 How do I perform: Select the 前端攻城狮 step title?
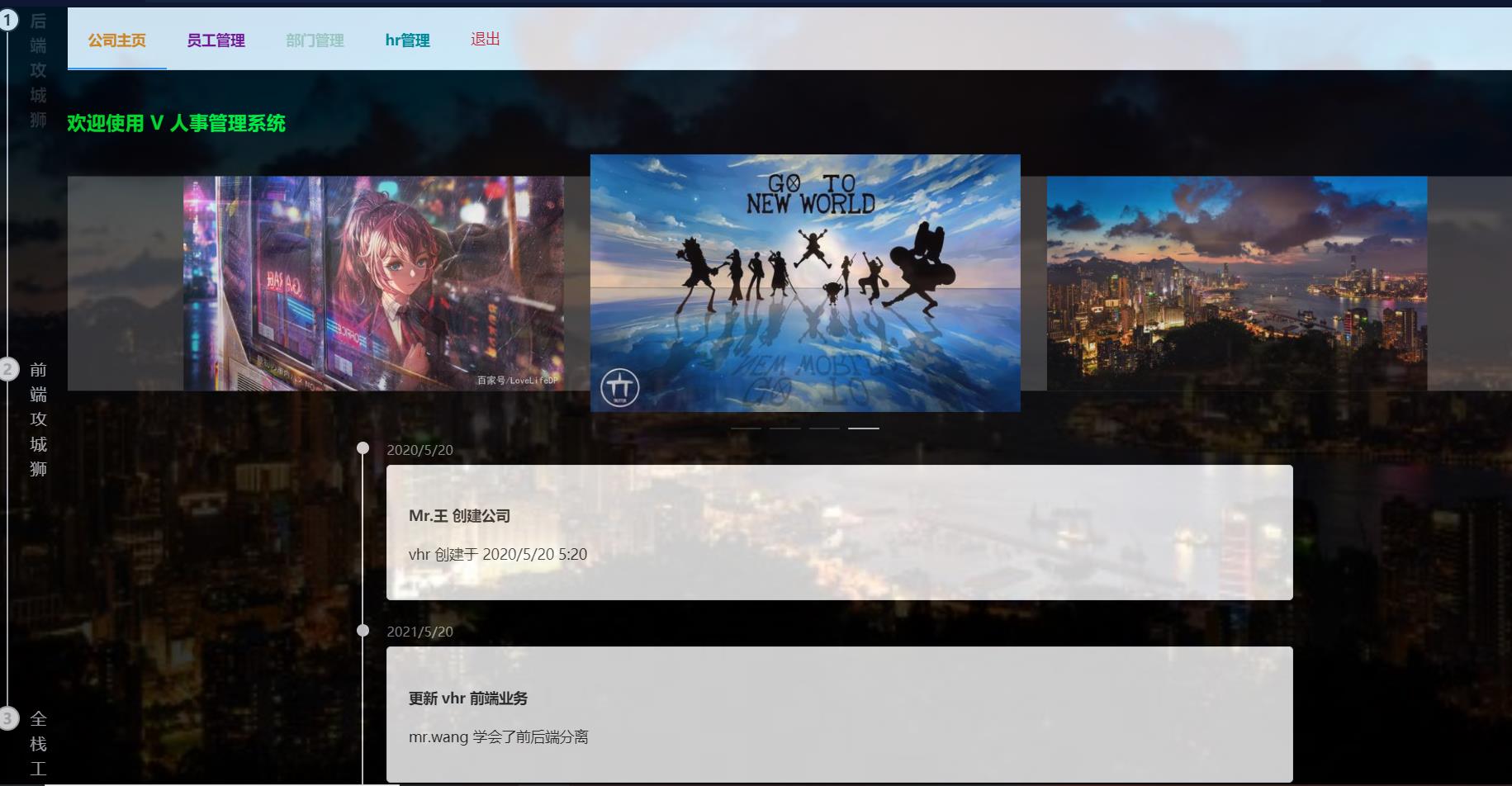click(38, 419)
